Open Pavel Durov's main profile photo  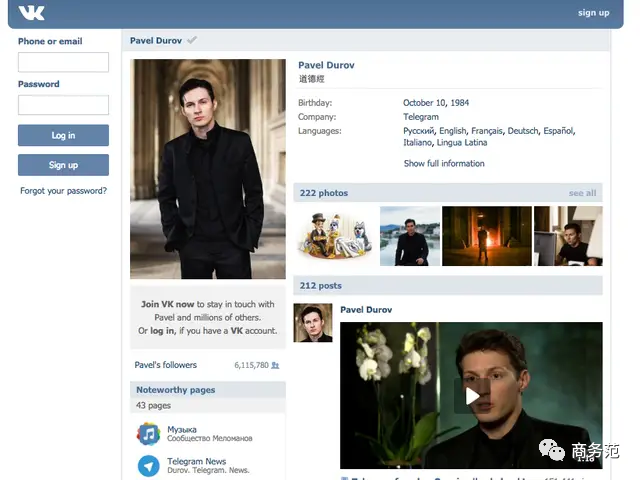pyautogui.click(x=208, y=169)
